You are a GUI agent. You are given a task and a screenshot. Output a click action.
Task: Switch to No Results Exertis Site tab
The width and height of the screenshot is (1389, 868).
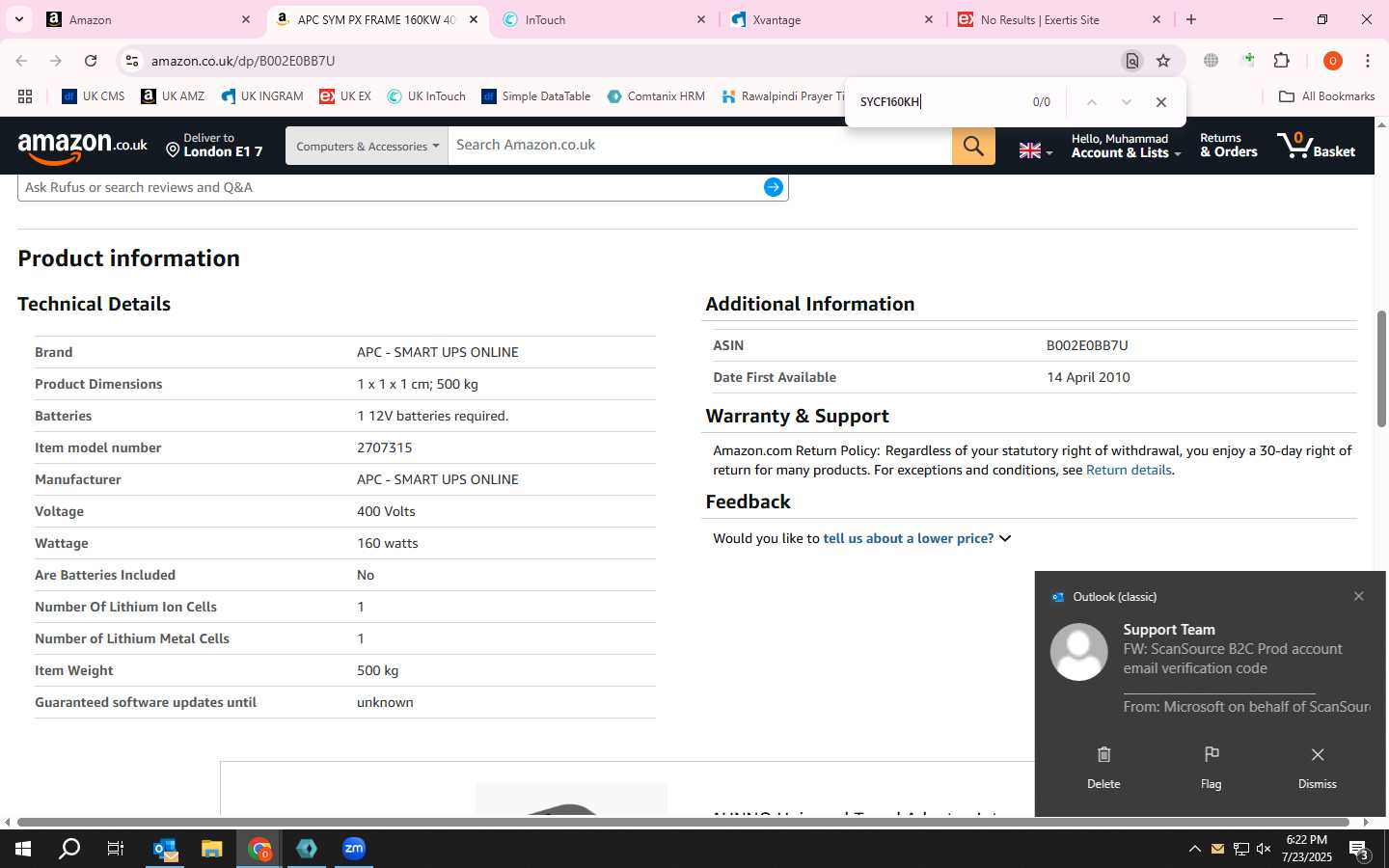(x=1059, y=19)
